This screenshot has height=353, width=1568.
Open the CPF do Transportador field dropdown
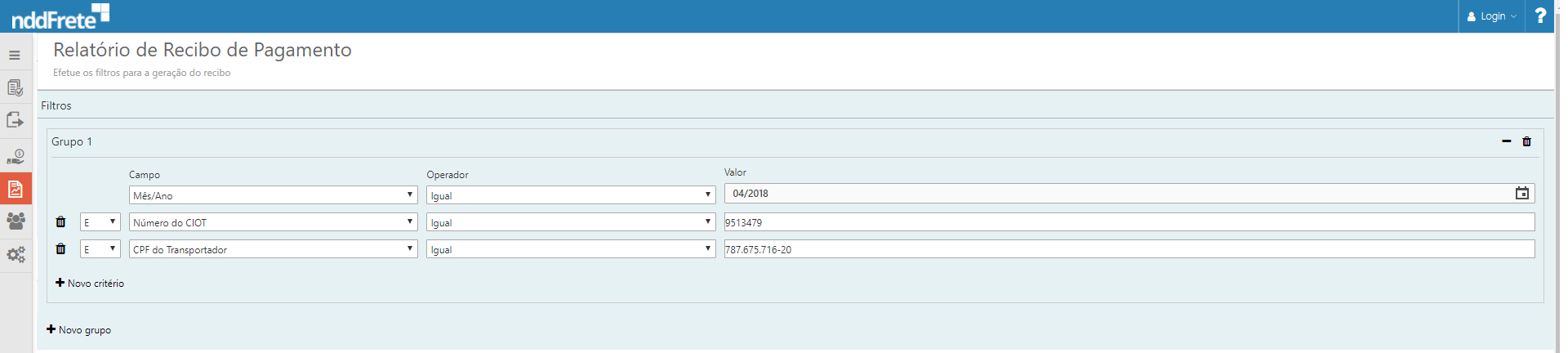click(274, 249)
